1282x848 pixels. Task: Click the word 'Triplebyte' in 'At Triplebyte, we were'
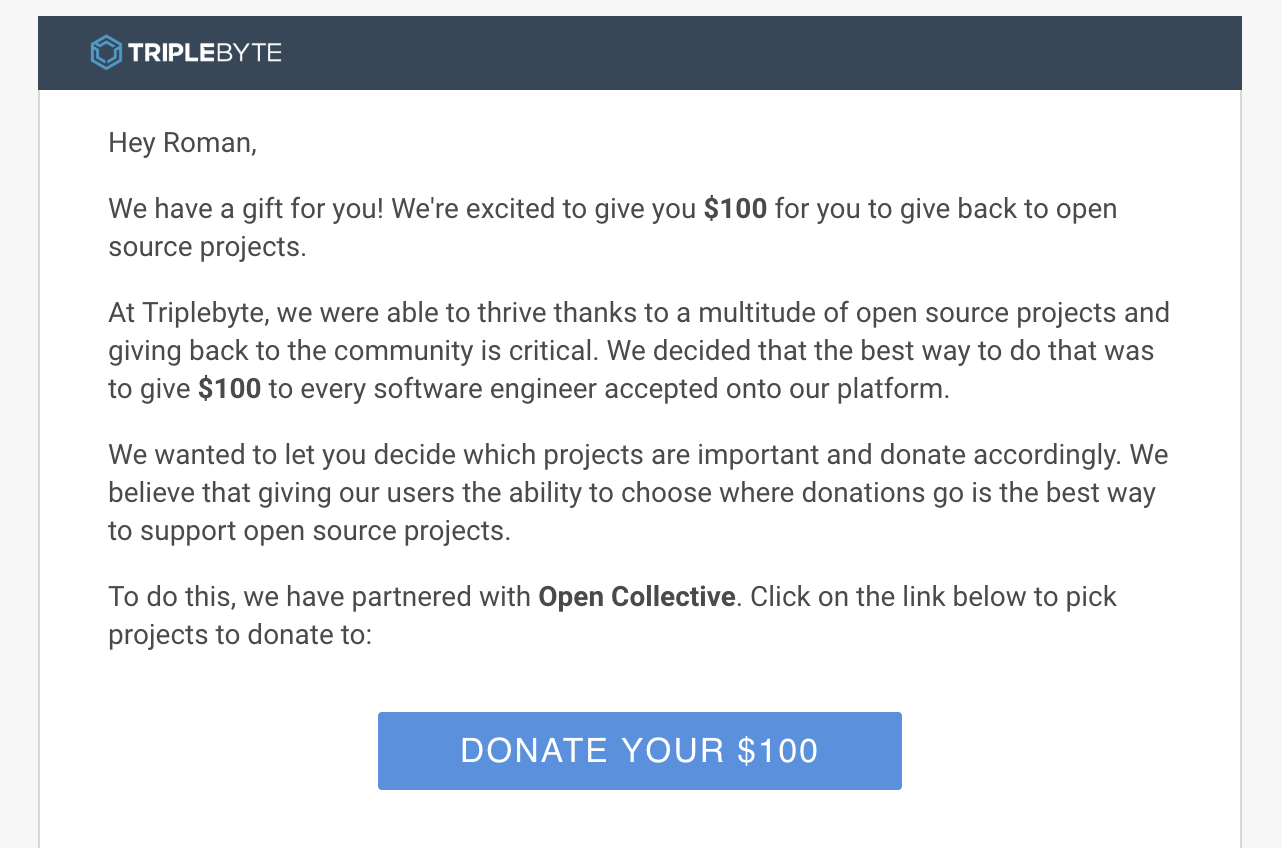click(x=205, y=313)
